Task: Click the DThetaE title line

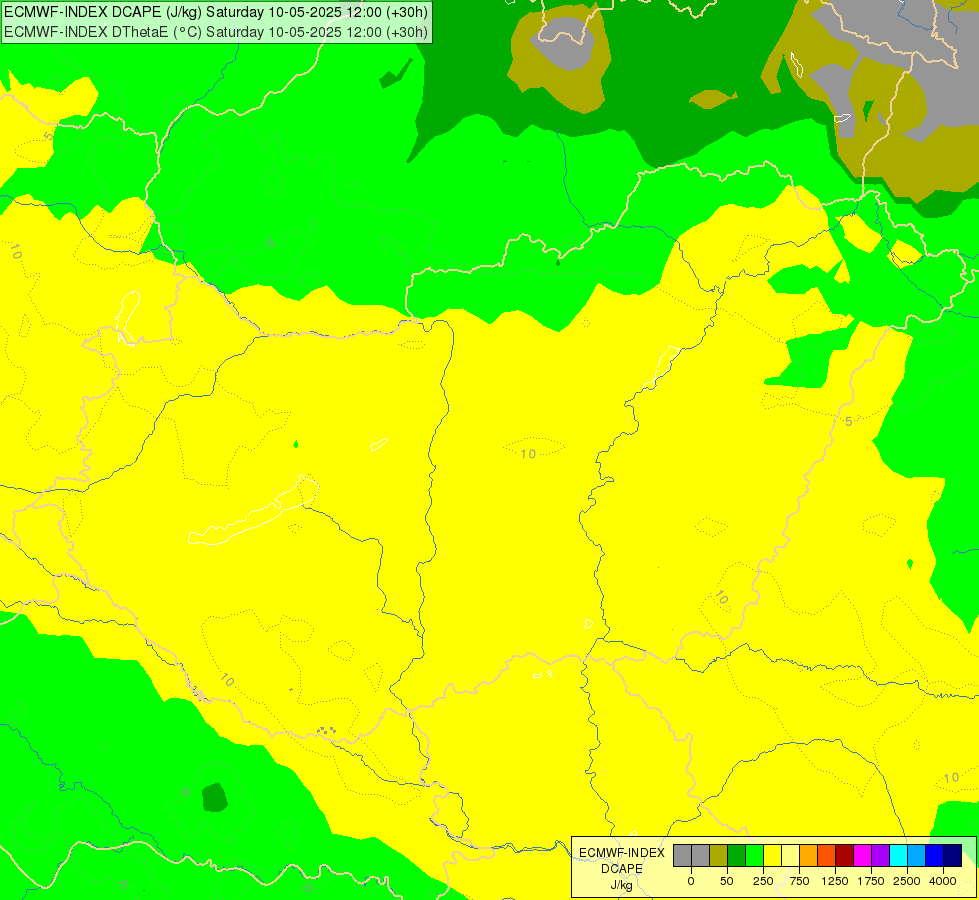Action: point(216,32)
